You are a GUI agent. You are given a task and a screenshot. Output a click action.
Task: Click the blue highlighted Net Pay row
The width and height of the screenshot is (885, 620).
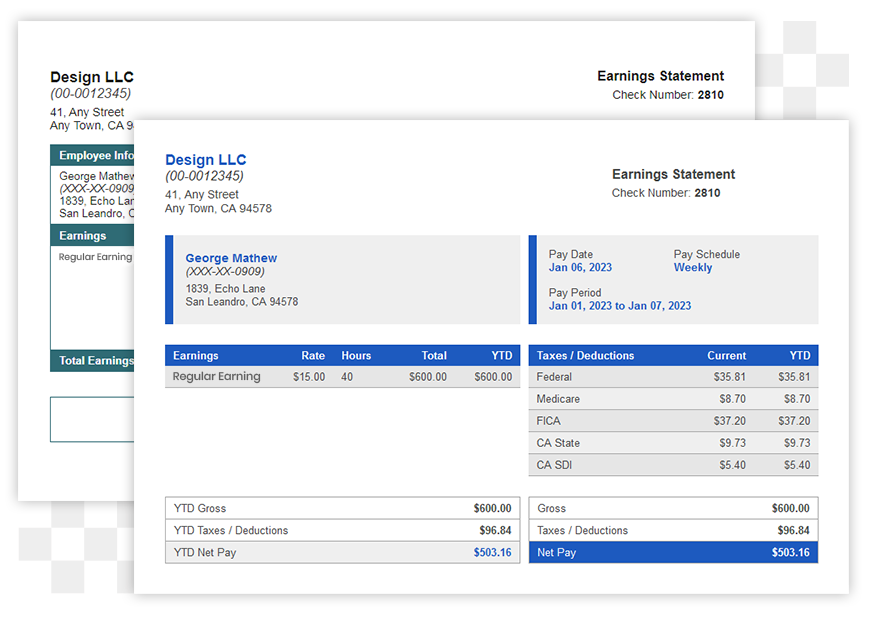pos(673,552)
